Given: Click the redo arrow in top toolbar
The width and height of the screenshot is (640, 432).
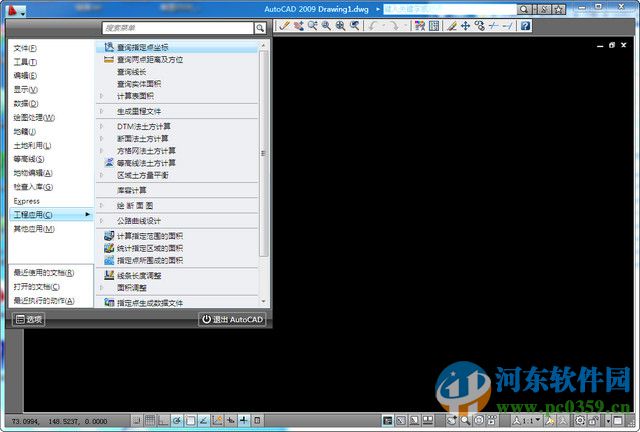Looking at the screenshot, I should click(x=394, y=26).
